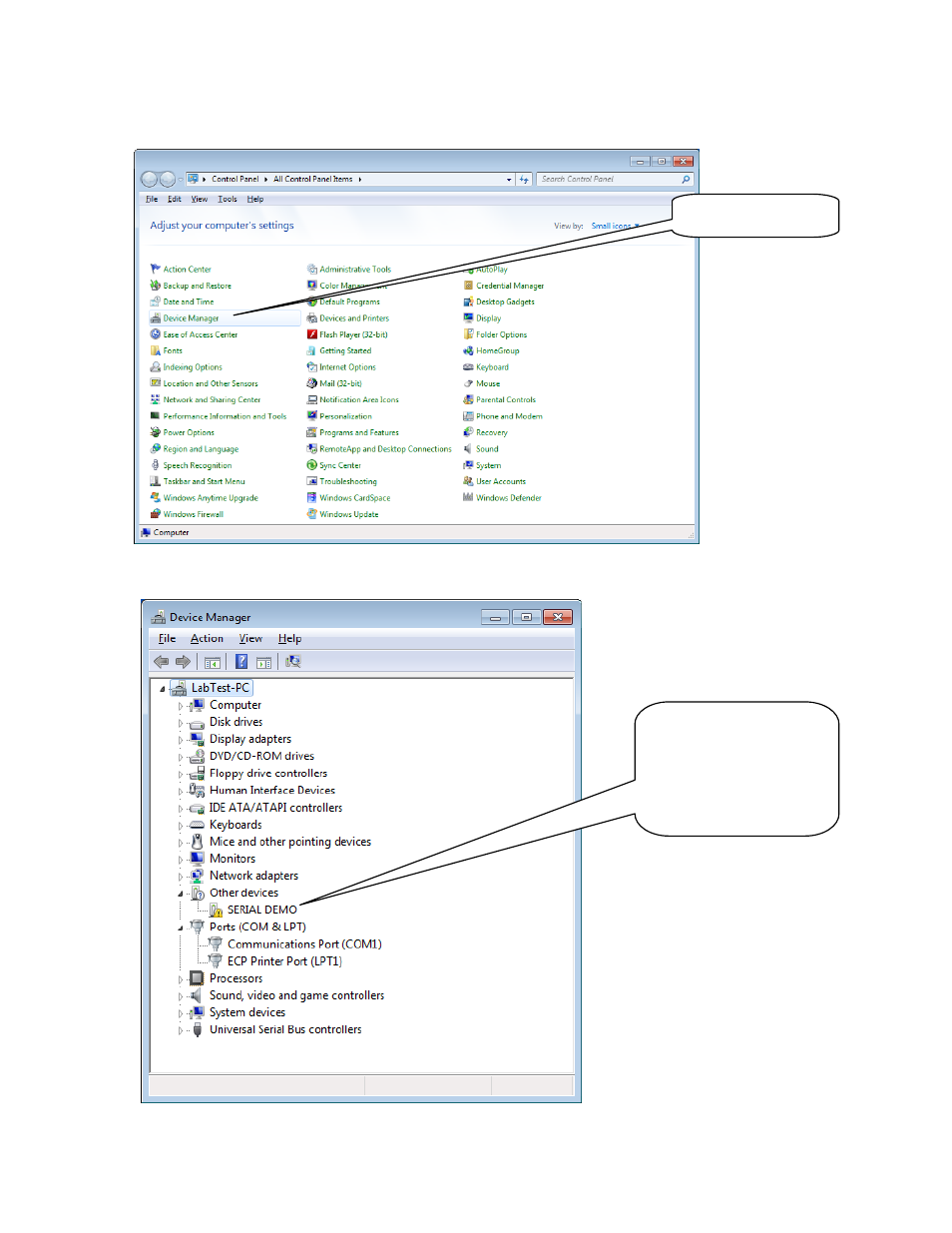Select the IDE ATA/ATAPI controllers row

[x=275, y=808]
